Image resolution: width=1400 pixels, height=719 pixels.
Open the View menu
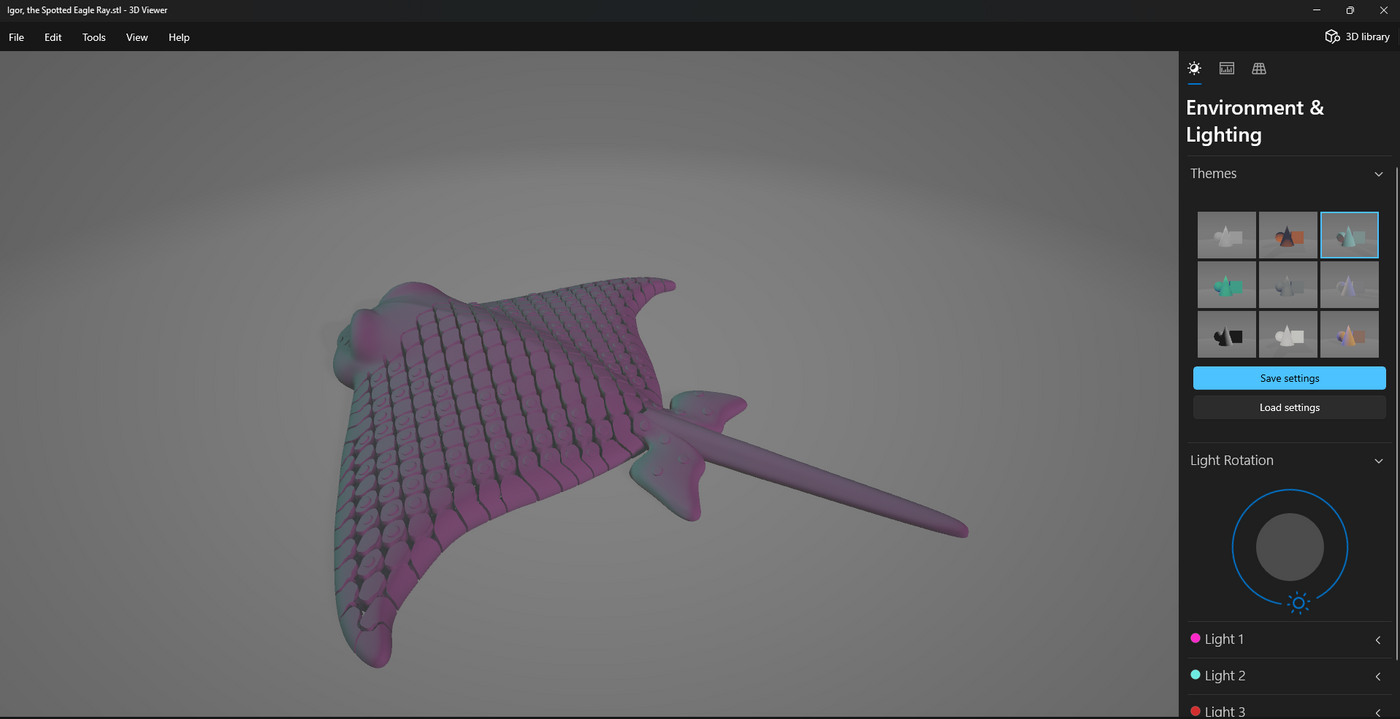136,37
